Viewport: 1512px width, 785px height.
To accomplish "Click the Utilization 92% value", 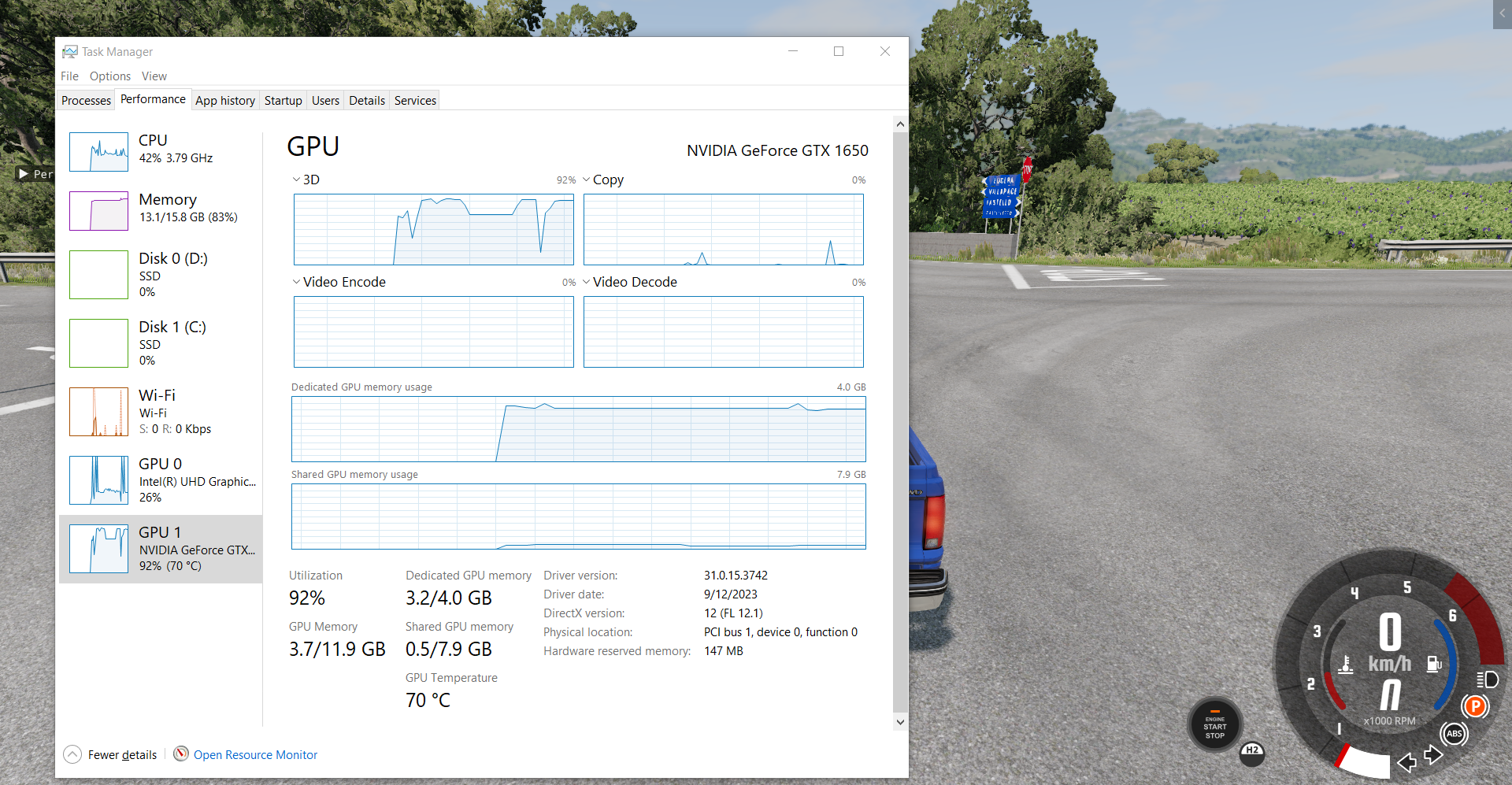I will click(307, 598).
